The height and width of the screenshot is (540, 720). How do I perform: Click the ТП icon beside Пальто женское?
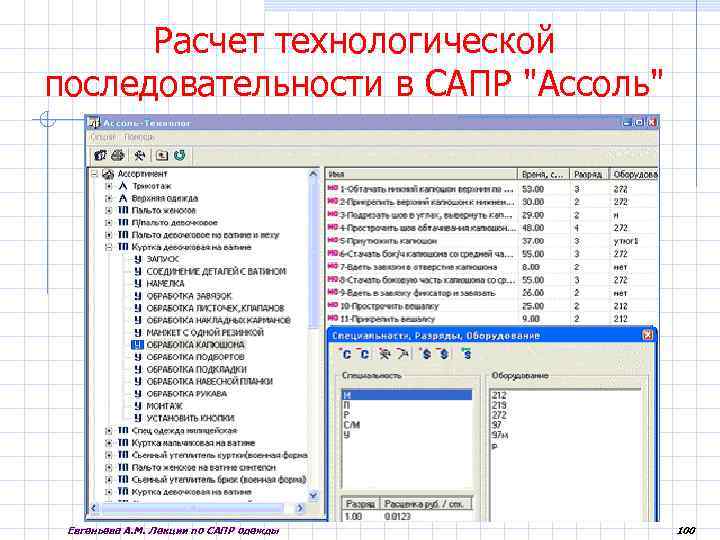tap(123, 210)
